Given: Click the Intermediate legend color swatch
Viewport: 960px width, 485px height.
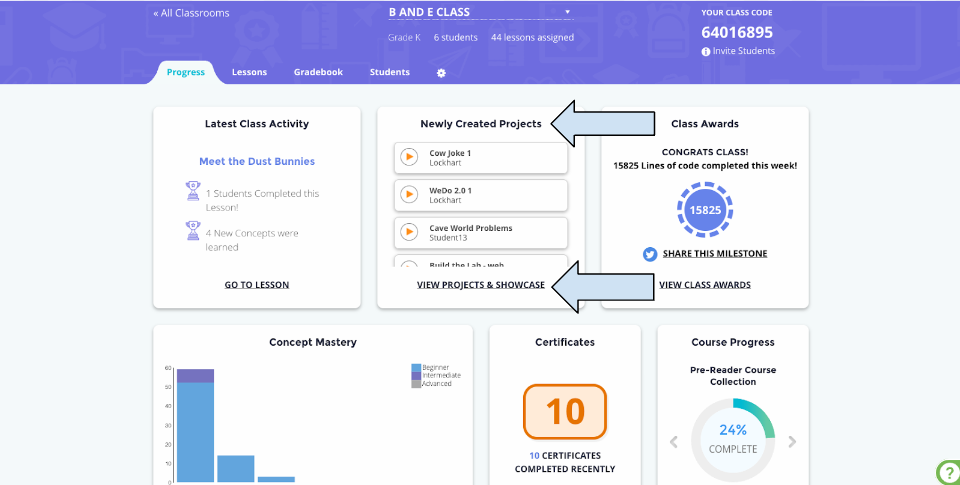Looking at the screenshot, I should pos(416,375).
